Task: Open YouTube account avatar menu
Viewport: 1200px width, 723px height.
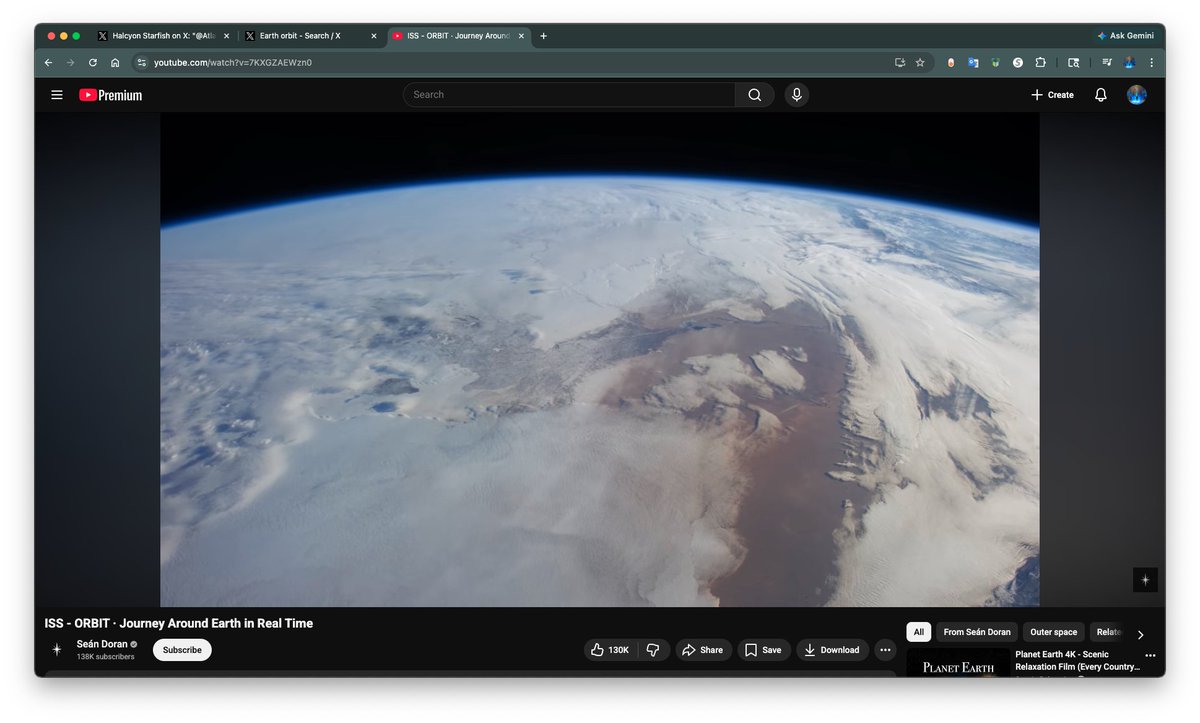Action: (x=1137, y=95)
